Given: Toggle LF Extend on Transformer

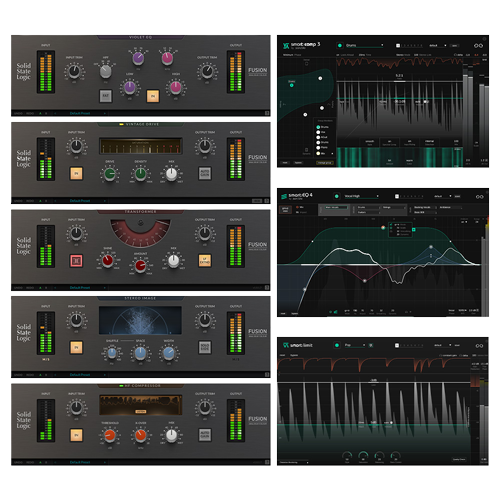Looking at the screenshot, I should (x=205, y=261).
